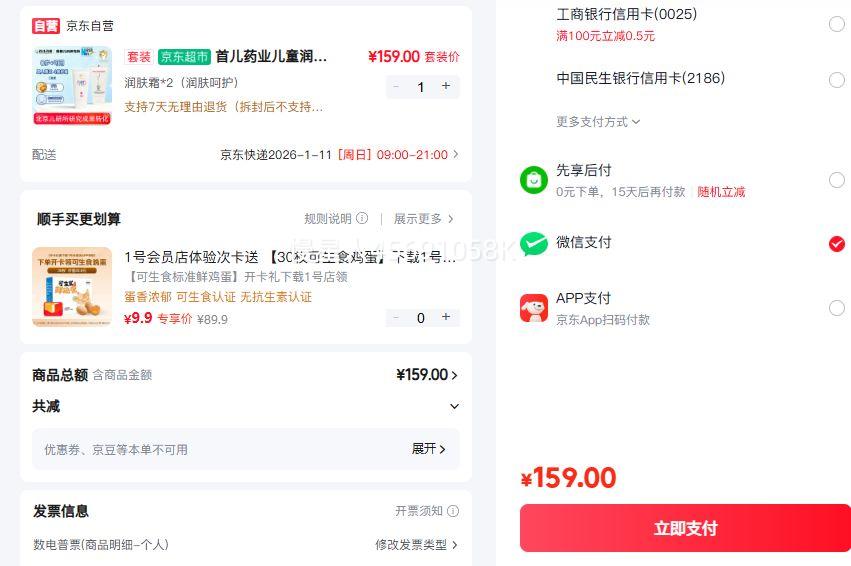This screenshot has height=566, width=851.
Task: Increase children's lotion quantity with plus
Action: click(x=446, y=87)
